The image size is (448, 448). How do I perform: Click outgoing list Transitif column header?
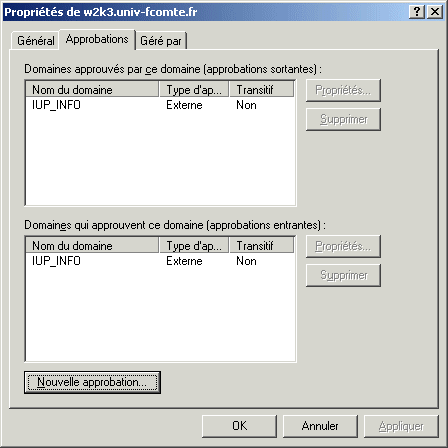(x=262, y=90)
